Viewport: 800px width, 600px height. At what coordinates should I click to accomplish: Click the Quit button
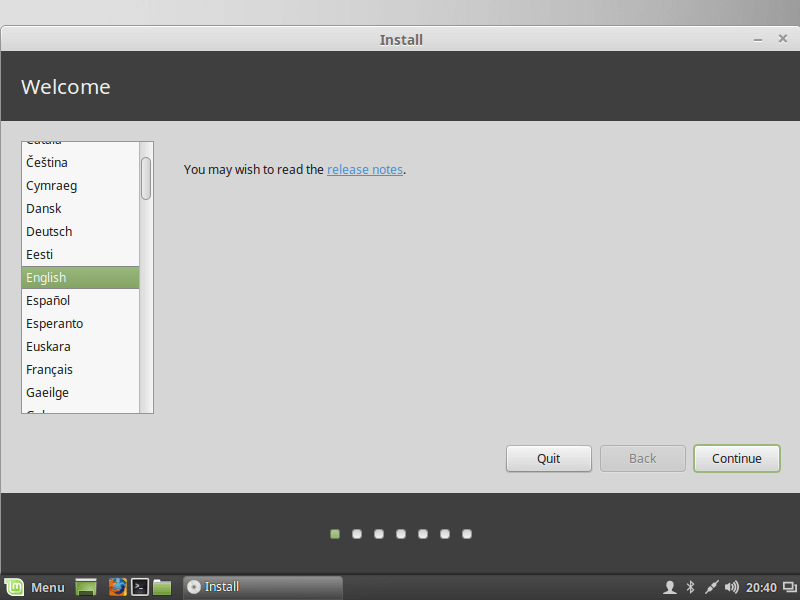[548, 458]
